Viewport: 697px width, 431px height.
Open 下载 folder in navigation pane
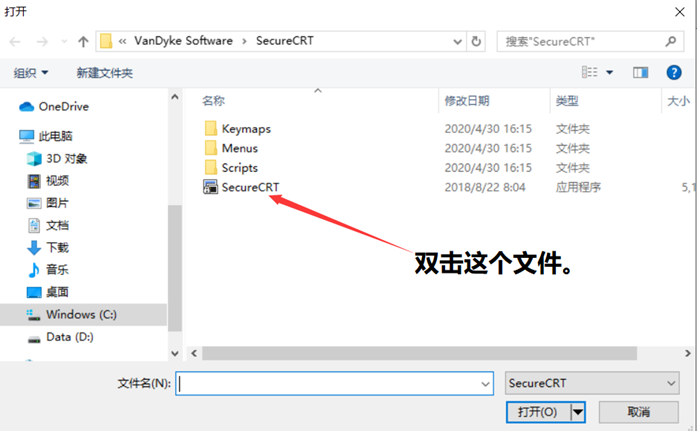(x=57, y=247)
